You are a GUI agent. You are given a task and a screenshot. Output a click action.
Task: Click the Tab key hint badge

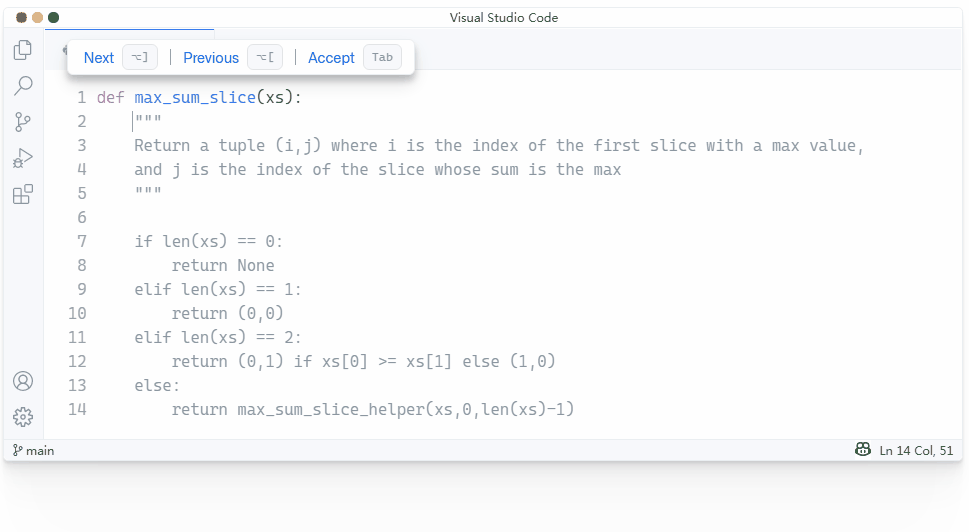coord(382,58)
